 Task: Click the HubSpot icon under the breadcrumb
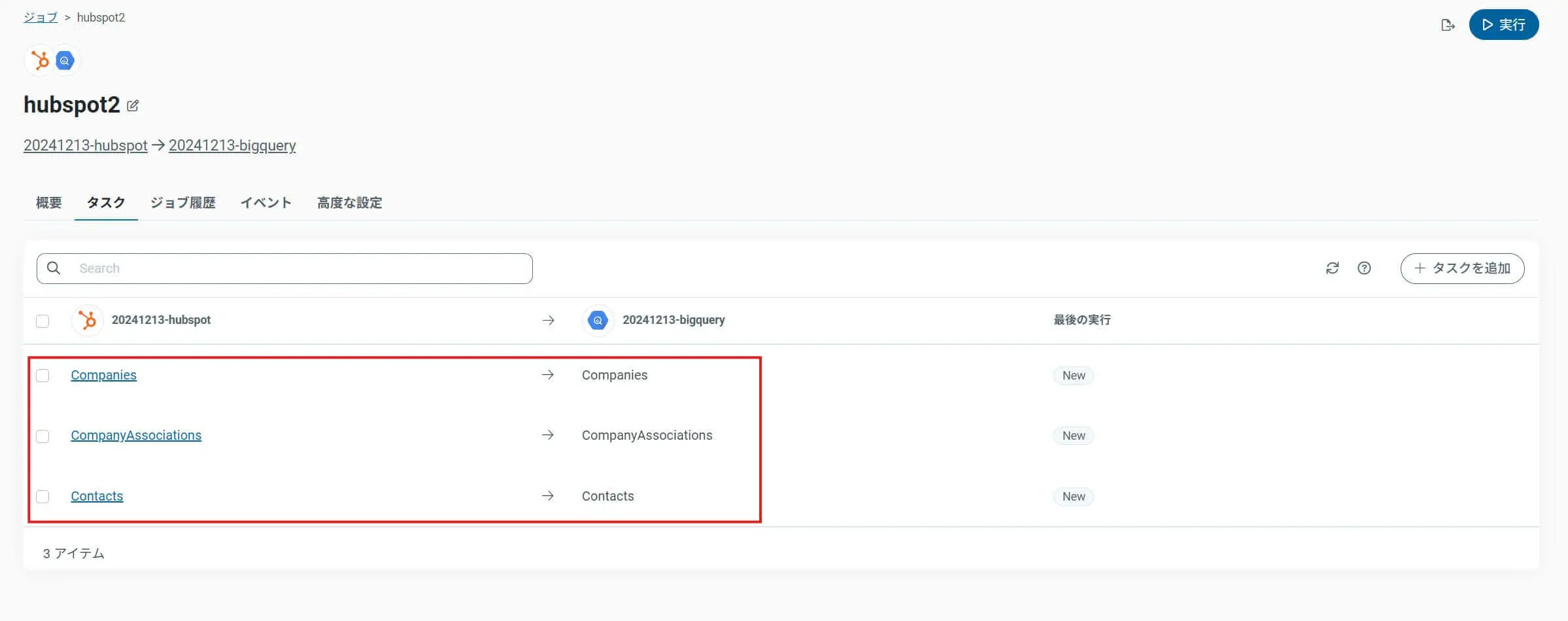(40, 61)
